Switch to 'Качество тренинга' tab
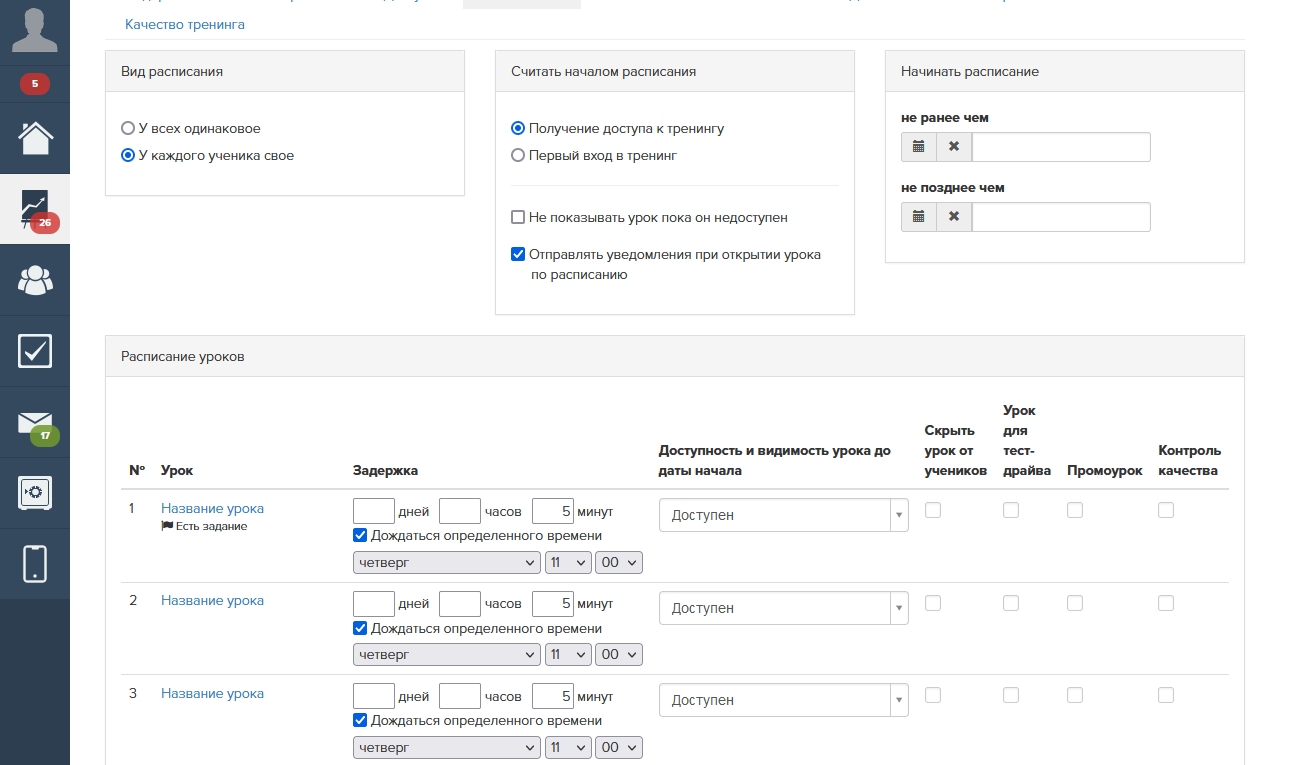This screenshot has height=765, width=1290. tap(185, 24)
